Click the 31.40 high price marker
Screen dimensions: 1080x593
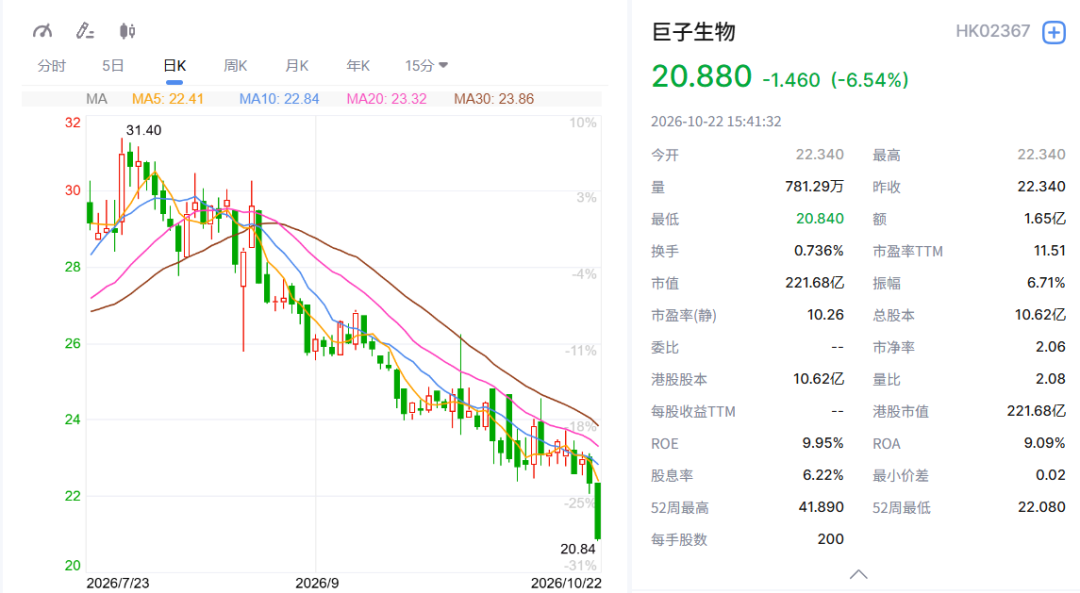tap(143, 130)
